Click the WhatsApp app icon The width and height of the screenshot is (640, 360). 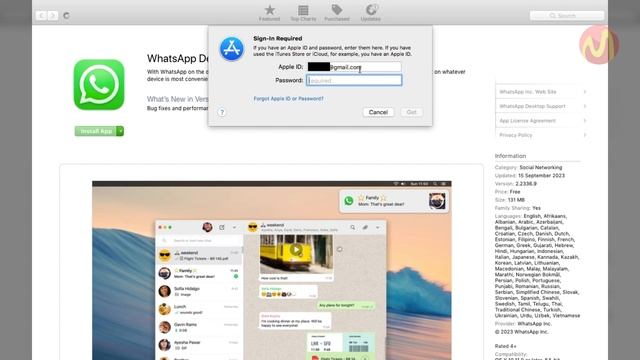99,84
